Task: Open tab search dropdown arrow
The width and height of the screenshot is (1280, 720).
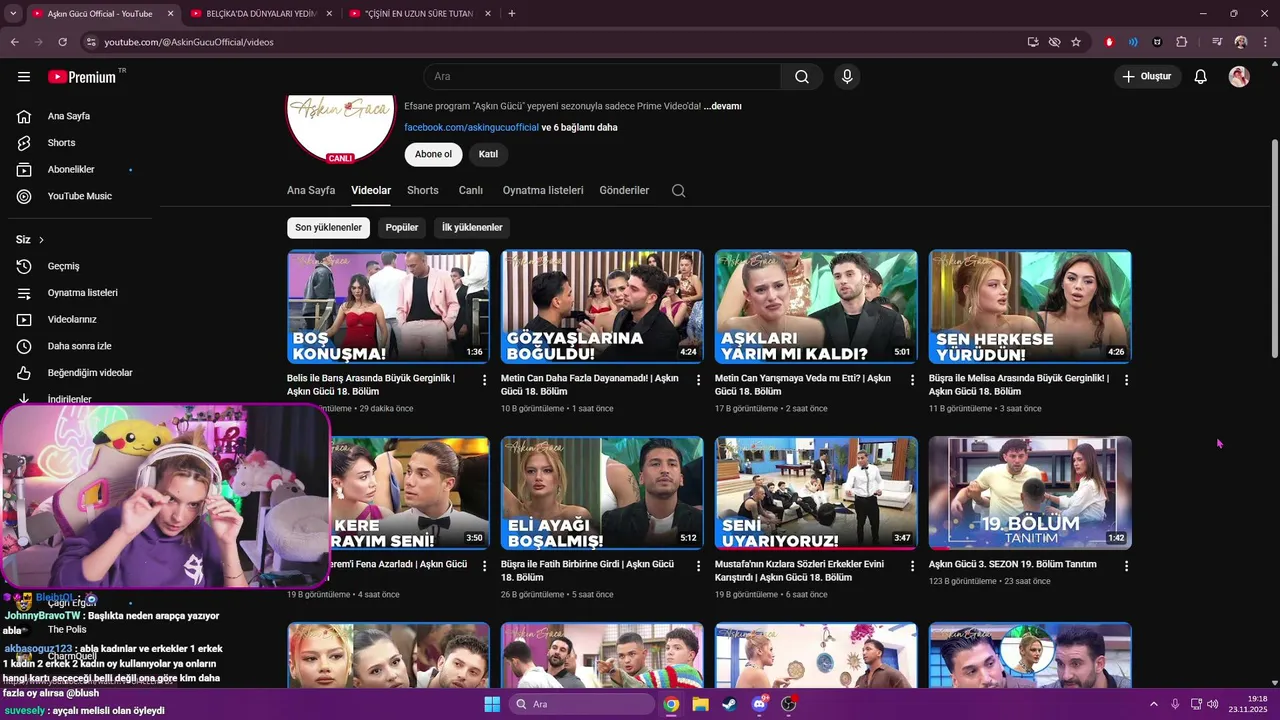Action: (x=13, y=14)
